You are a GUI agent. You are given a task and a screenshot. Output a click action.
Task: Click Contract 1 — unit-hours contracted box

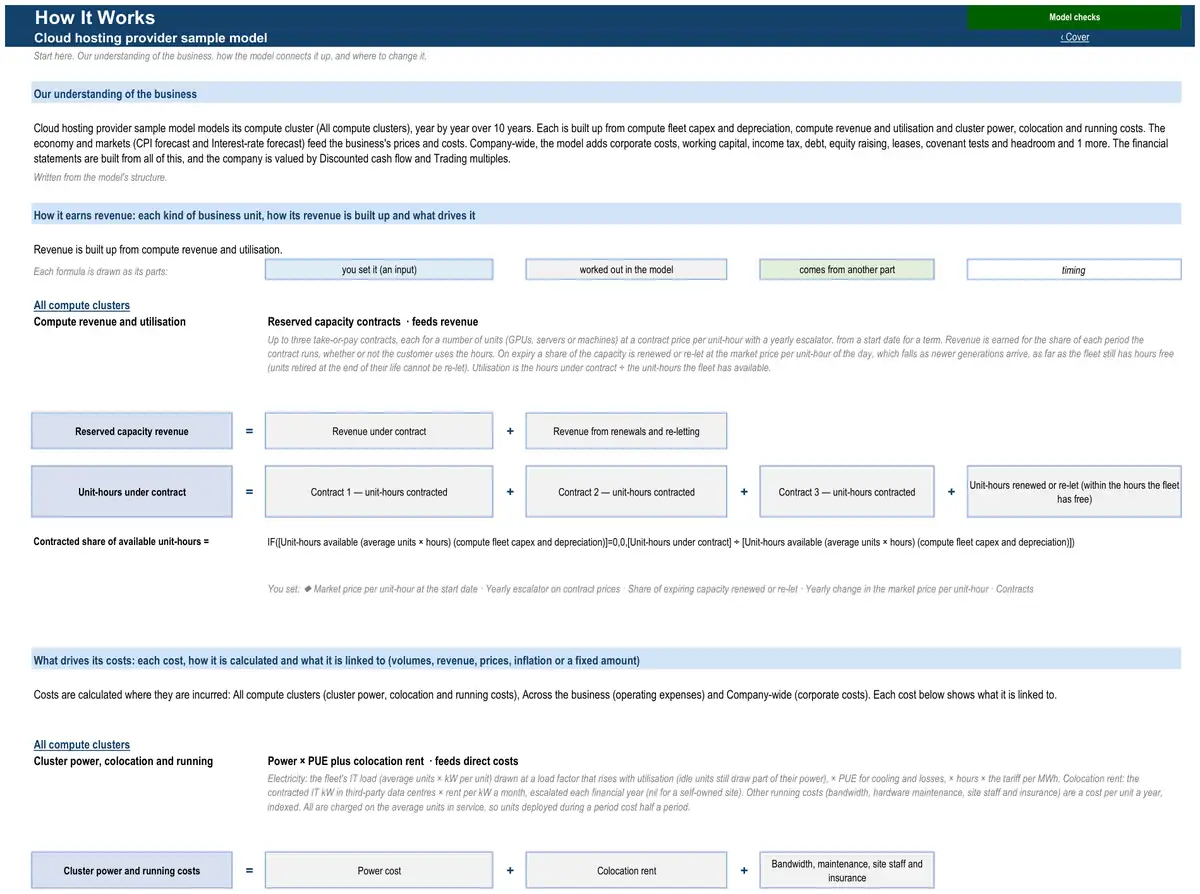379,491
